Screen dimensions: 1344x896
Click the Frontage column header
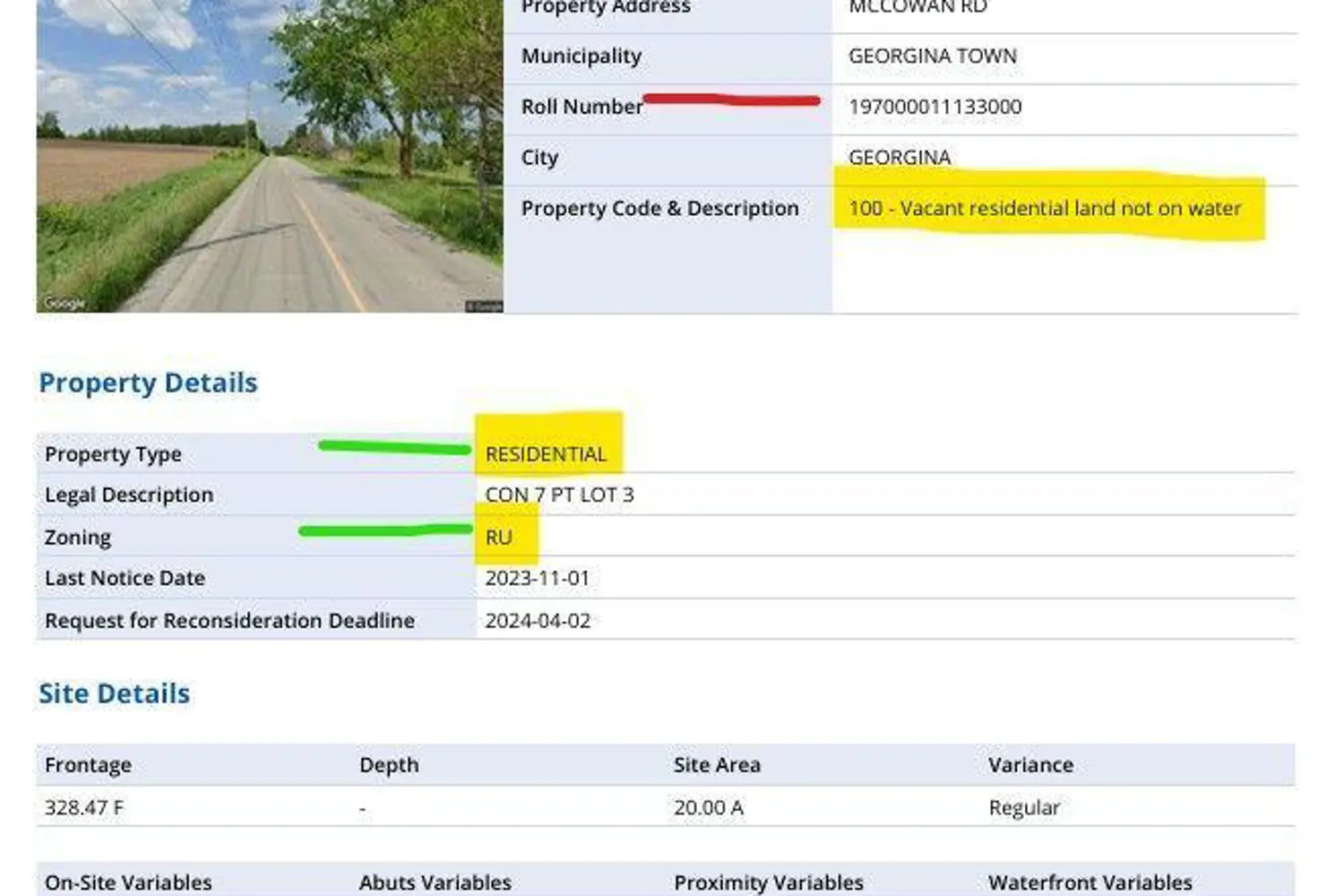(x=88, y=765)
